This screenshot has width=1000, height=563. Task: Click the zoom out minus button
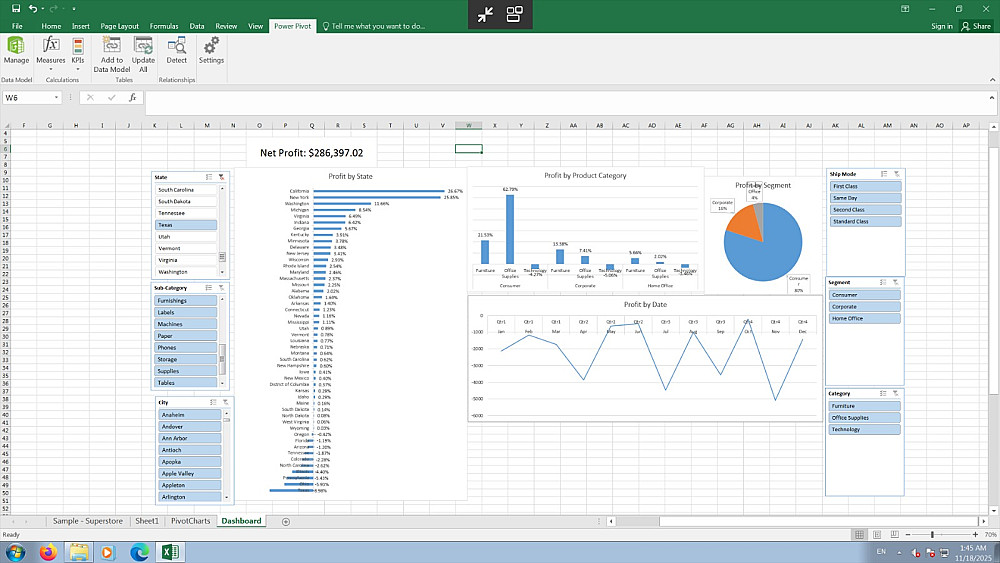pos(908,534)
